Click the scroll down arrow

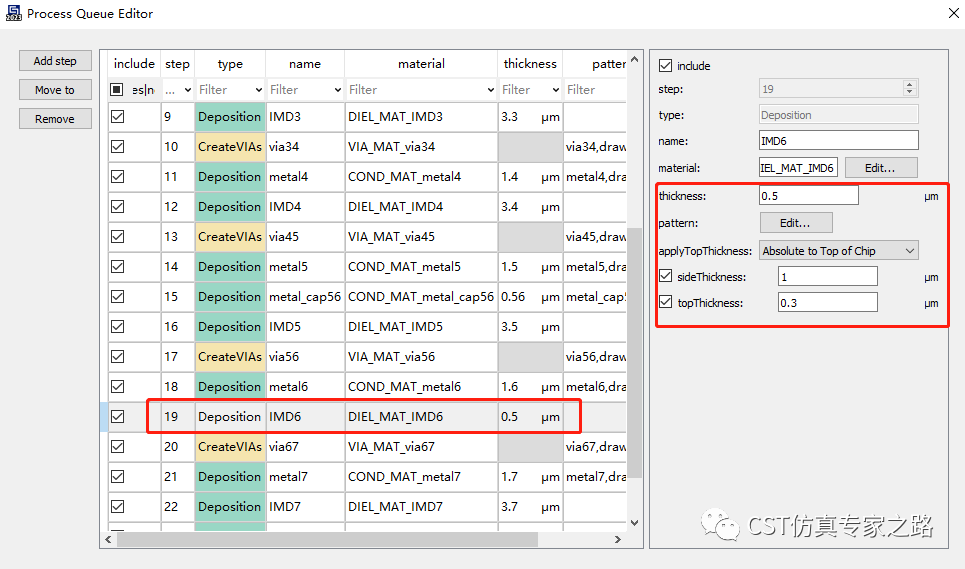[635, 523]
